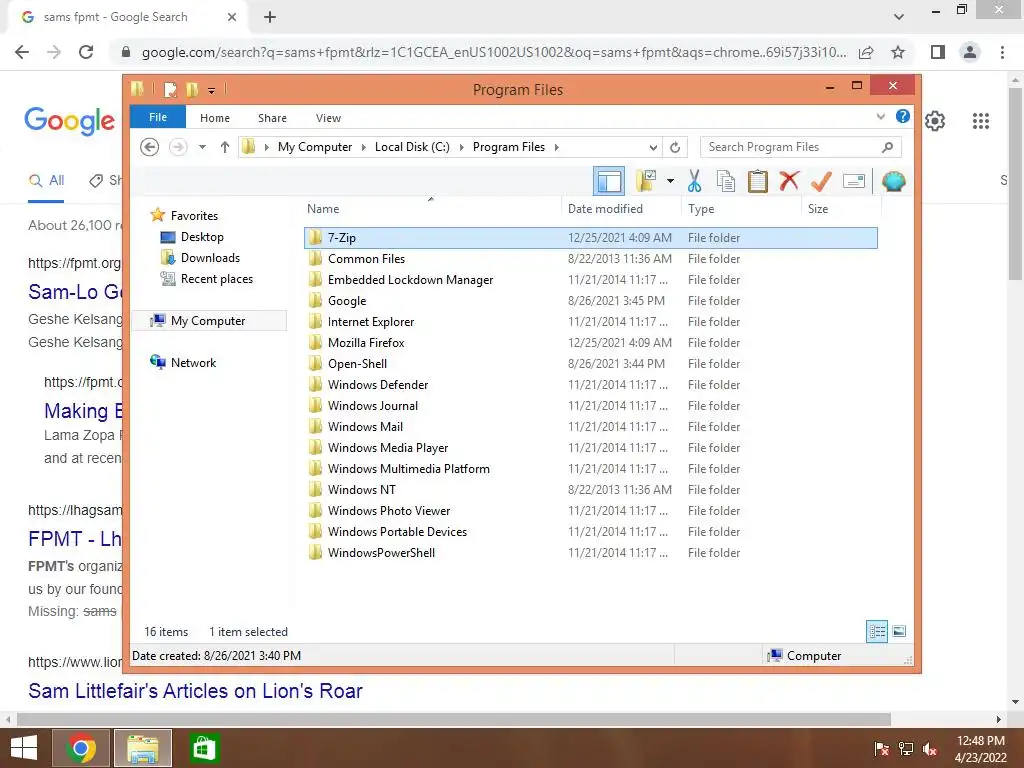Select Downloads in the navigation pane
Viewport: 1024px width, 768px height.
tap(210, 257)
